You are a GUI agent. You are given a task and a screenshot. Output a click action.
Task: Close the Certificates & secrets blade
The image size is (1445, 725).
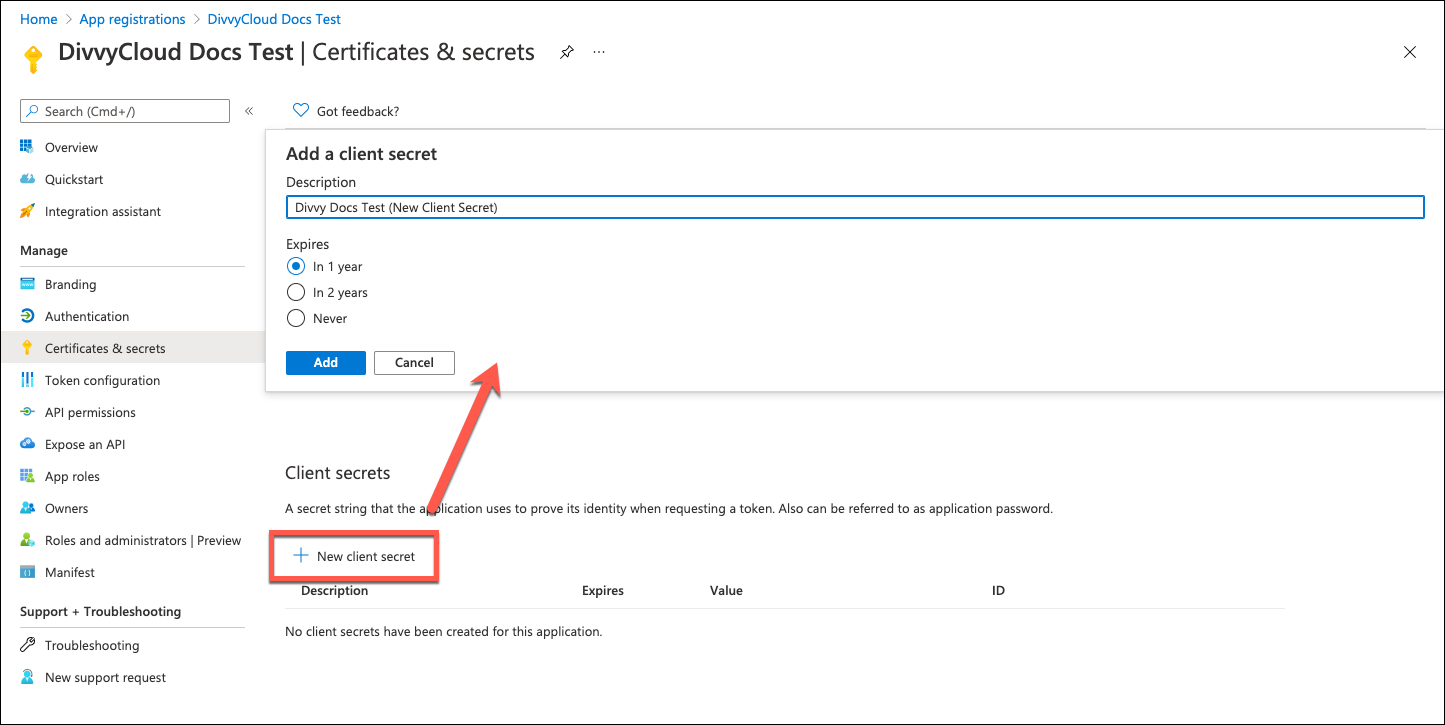1410,52
